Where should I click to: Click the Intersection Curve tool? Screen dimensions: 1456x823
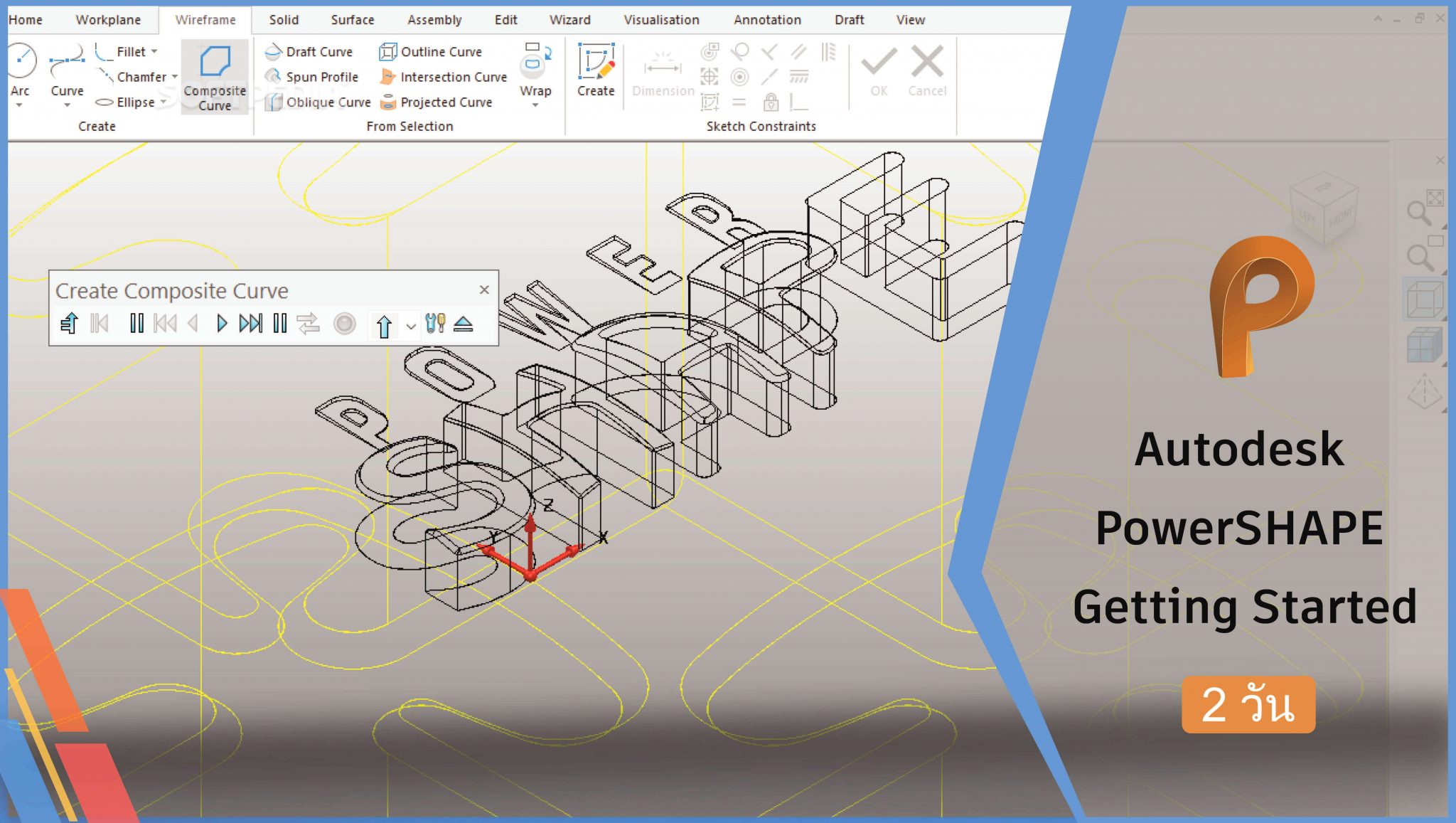pos(444,77)
